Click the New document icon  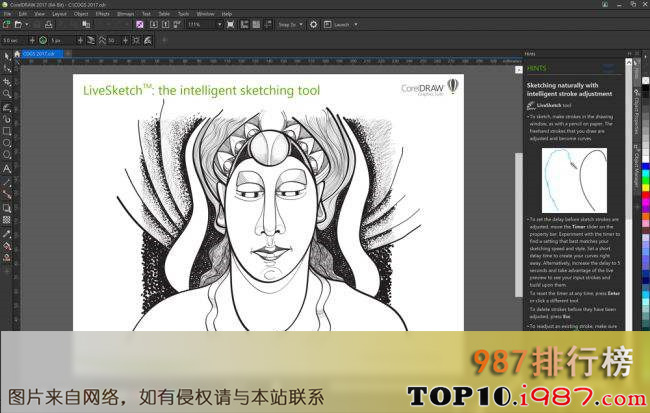click(7, 24)
